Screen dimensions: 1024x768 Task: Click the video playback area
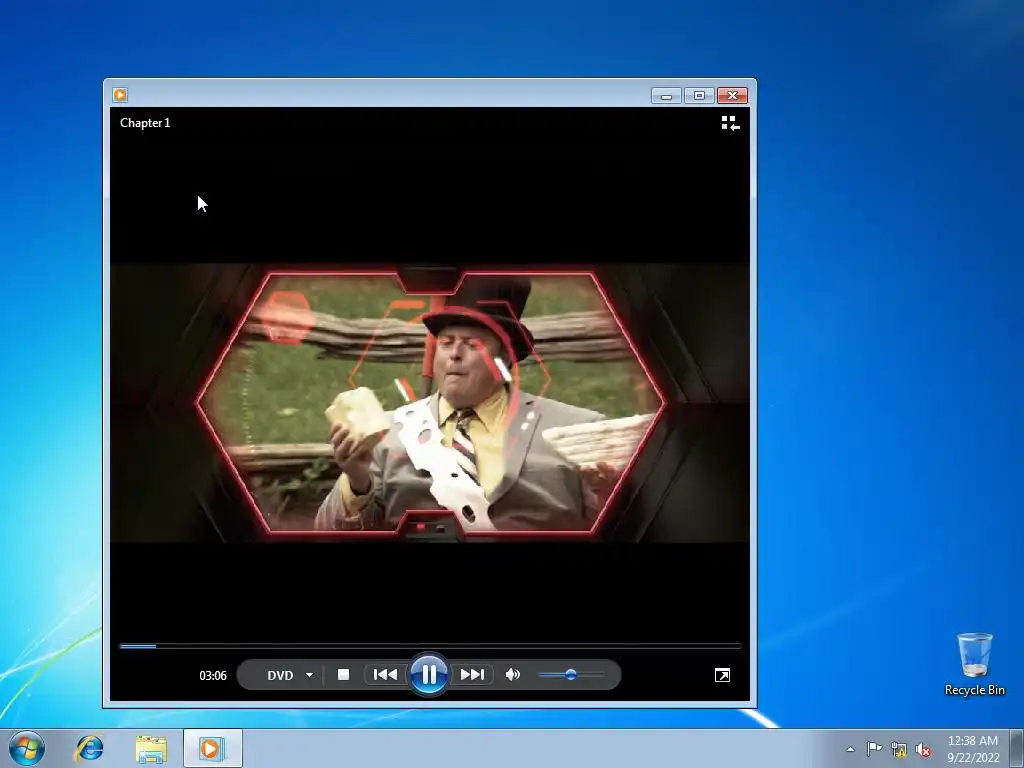click(430, 403)
